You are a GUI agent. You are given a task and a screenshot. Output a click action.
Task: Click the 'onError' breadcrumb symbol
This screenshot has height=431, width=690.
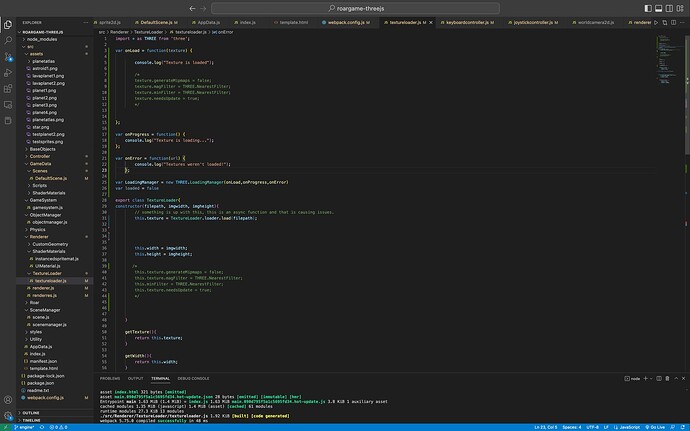[225, 32]
